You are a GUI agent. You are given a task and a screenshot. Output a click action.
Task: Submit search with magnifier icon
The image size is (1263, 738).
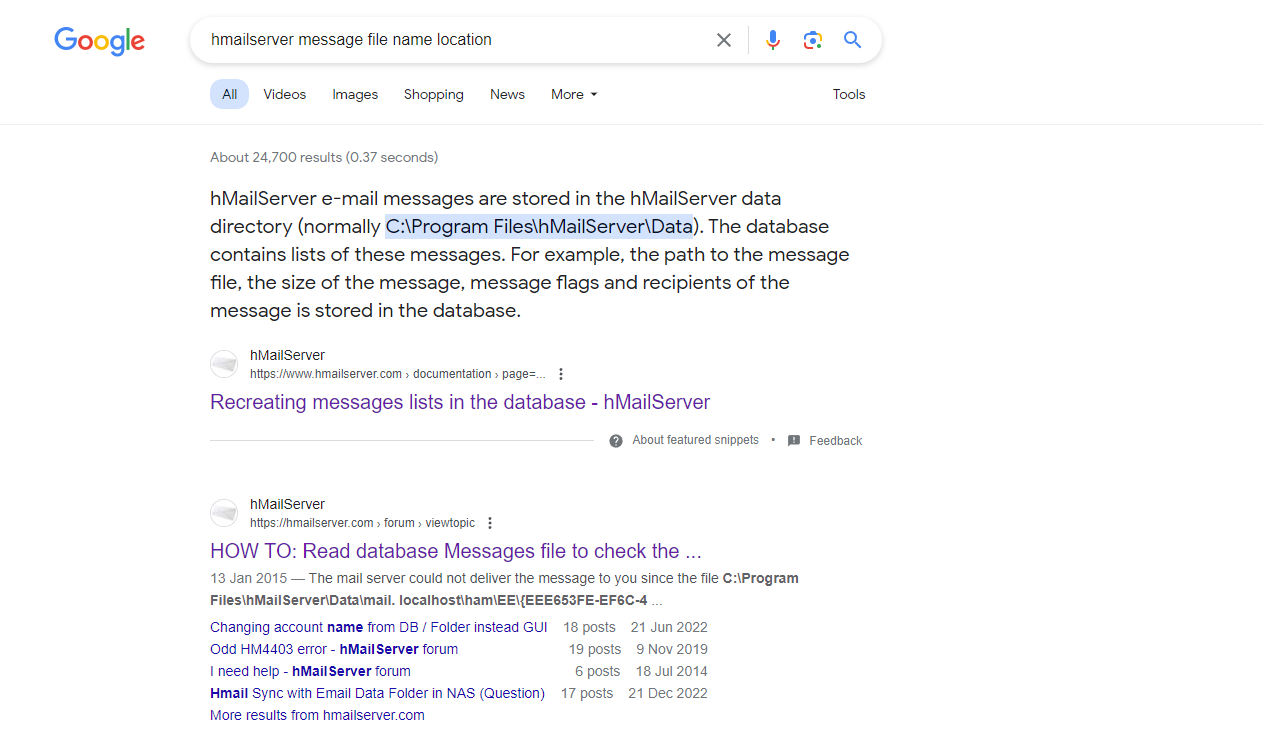tap(852, 40)
